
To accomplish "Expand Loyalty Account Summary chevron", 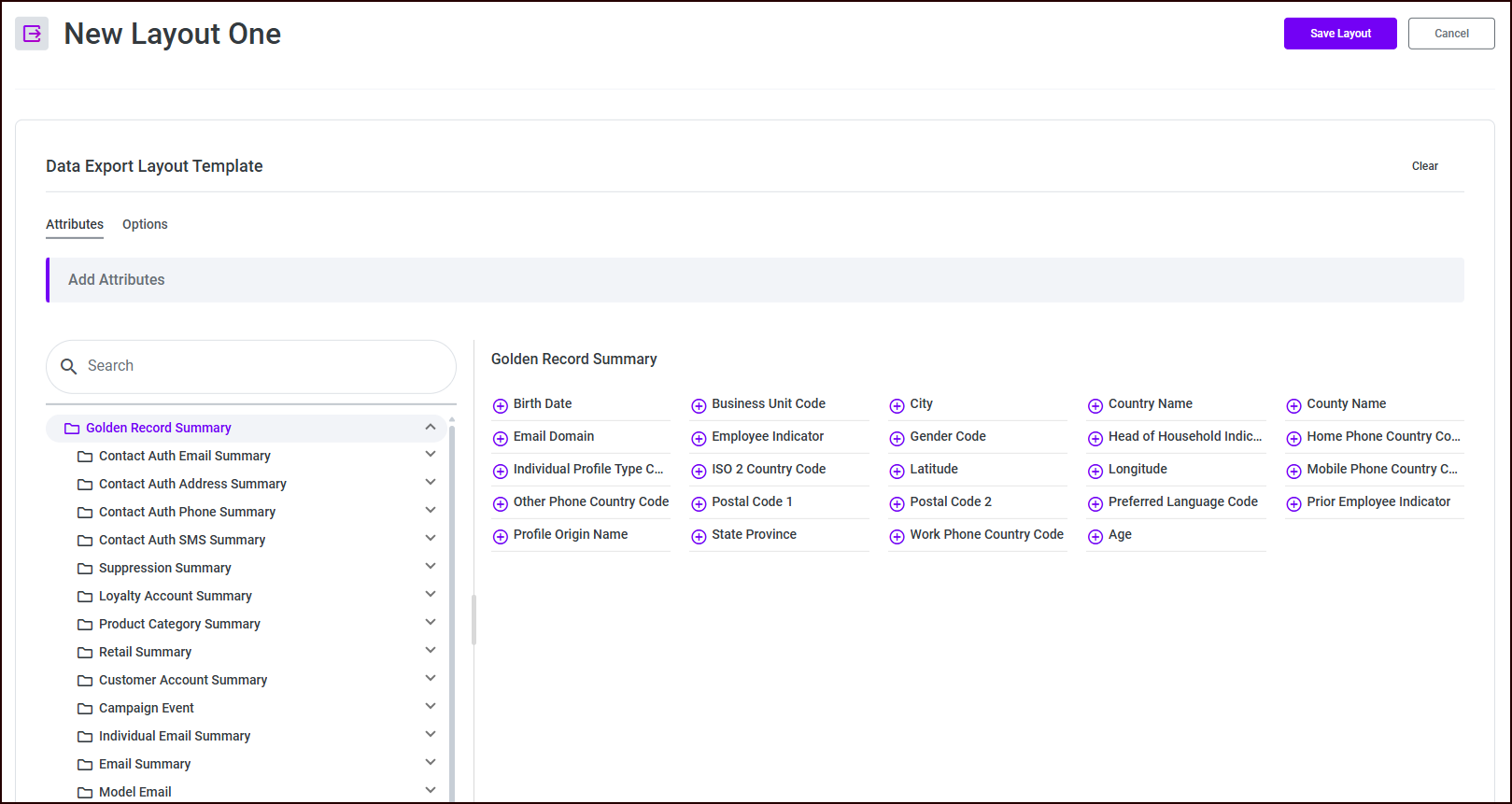I will click(x=431, y=595).
